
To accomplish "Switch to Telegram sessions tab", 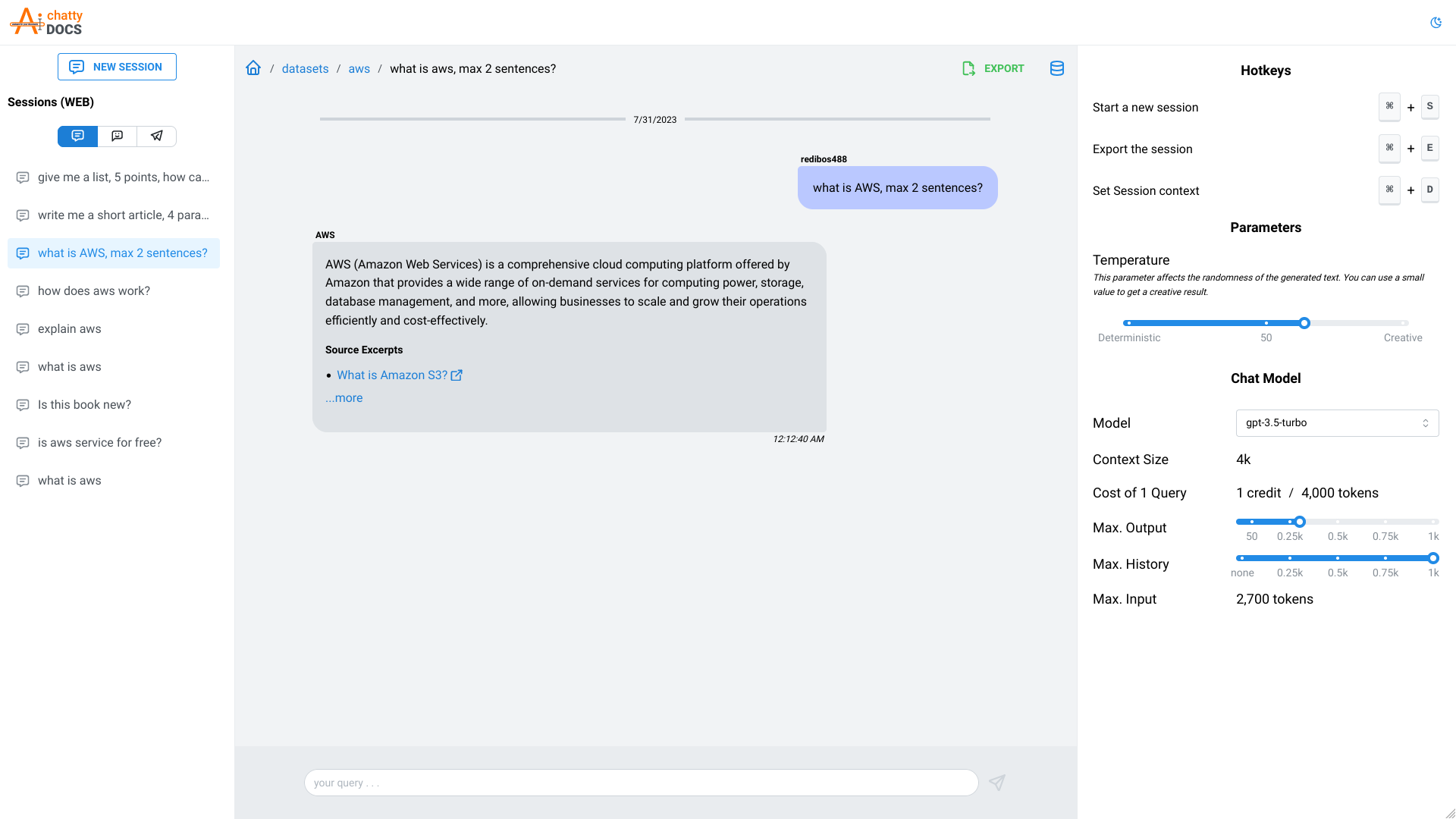I will [157, 136].
